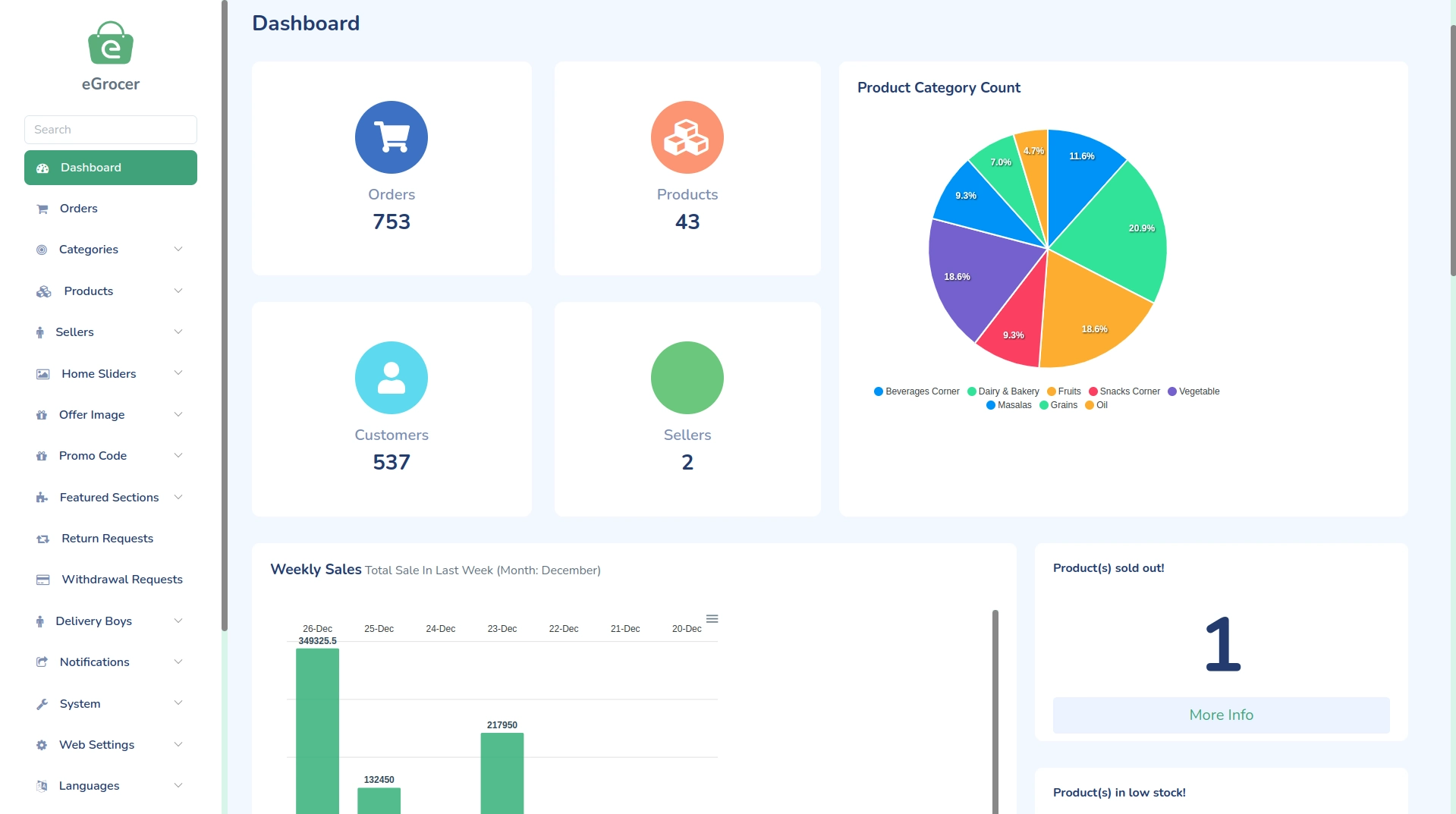The width and height of the screenshot is (1456, 814).
Task: Click the Orders cart icon in sidebar
Action: coord(42,209)
